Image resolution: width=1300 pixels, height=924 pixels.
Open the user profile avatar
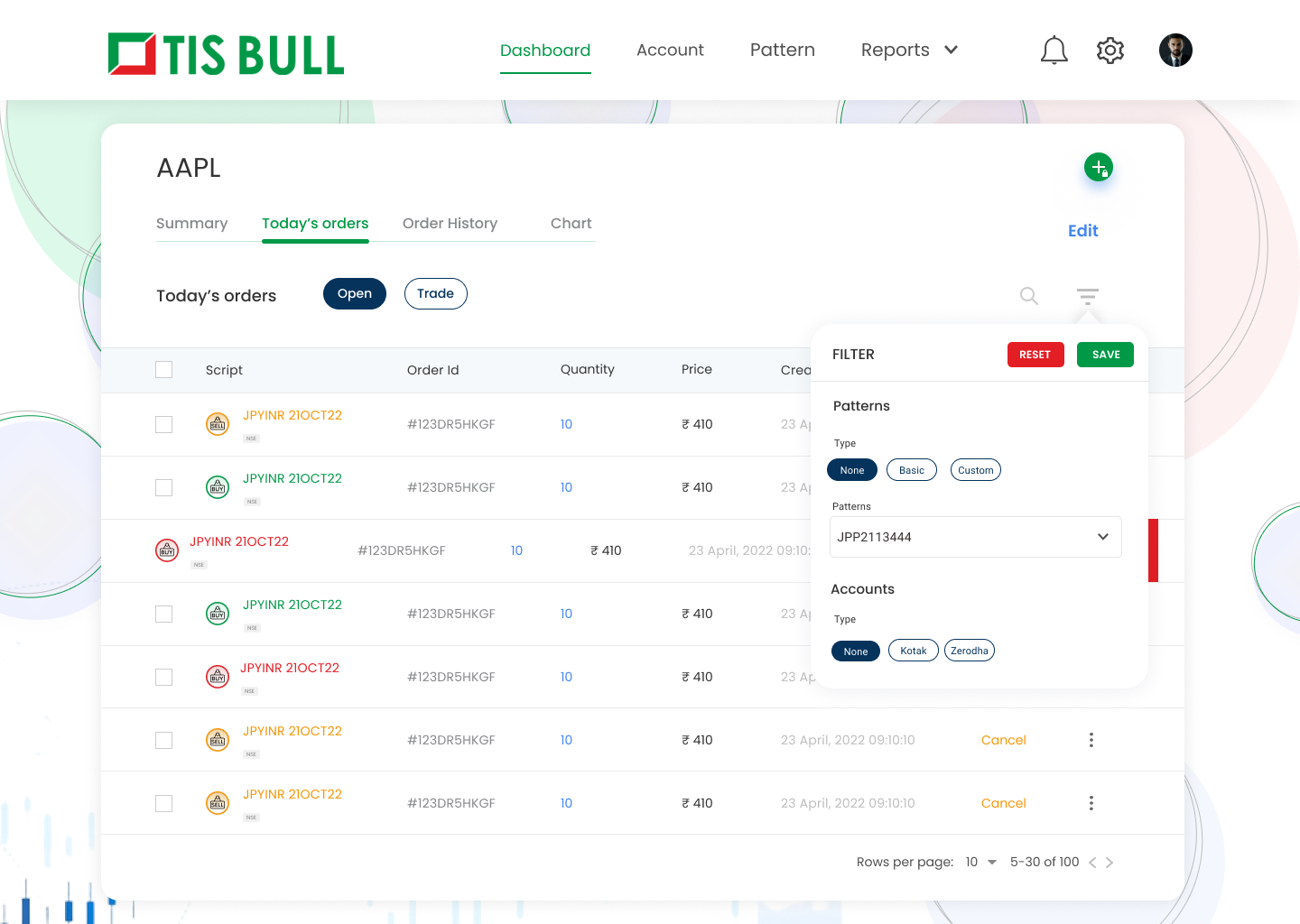1175,51
